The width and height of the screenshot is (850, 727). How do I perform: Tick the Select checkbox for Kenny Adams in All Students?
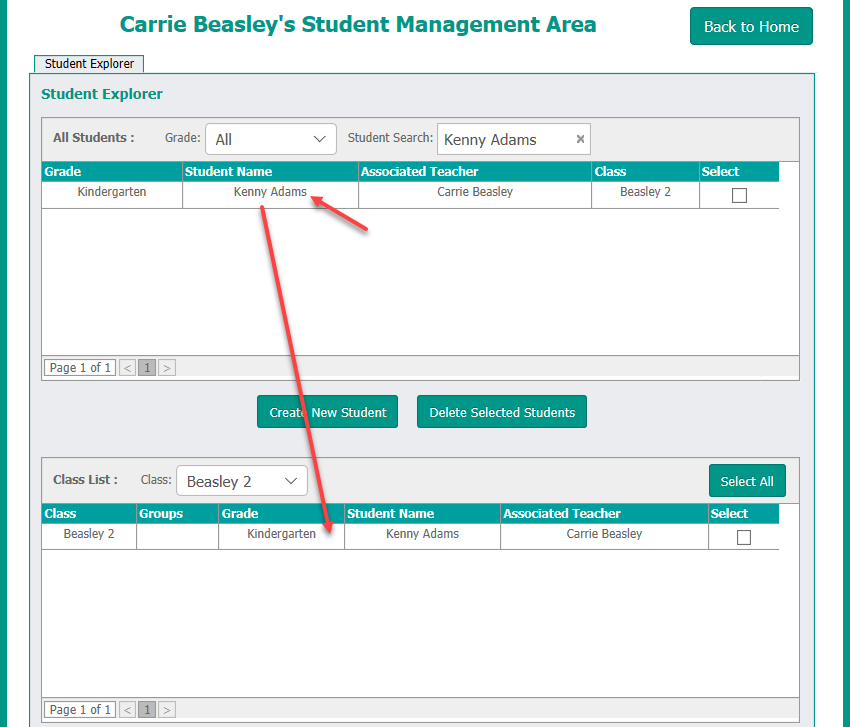tap(739, 195)
